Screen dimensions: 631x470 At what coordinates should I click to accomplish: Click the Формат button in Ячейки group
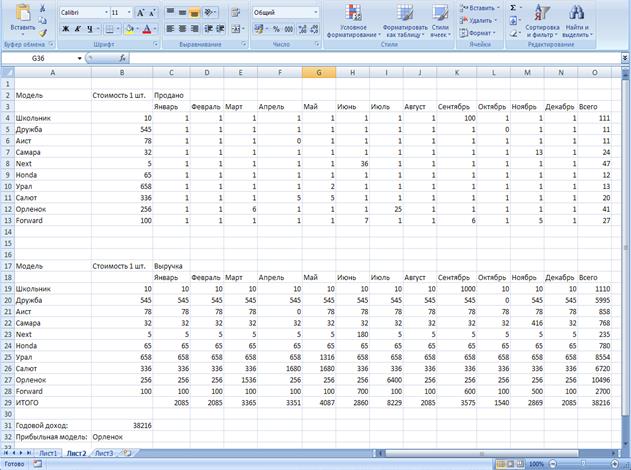(x=479, y=32)
